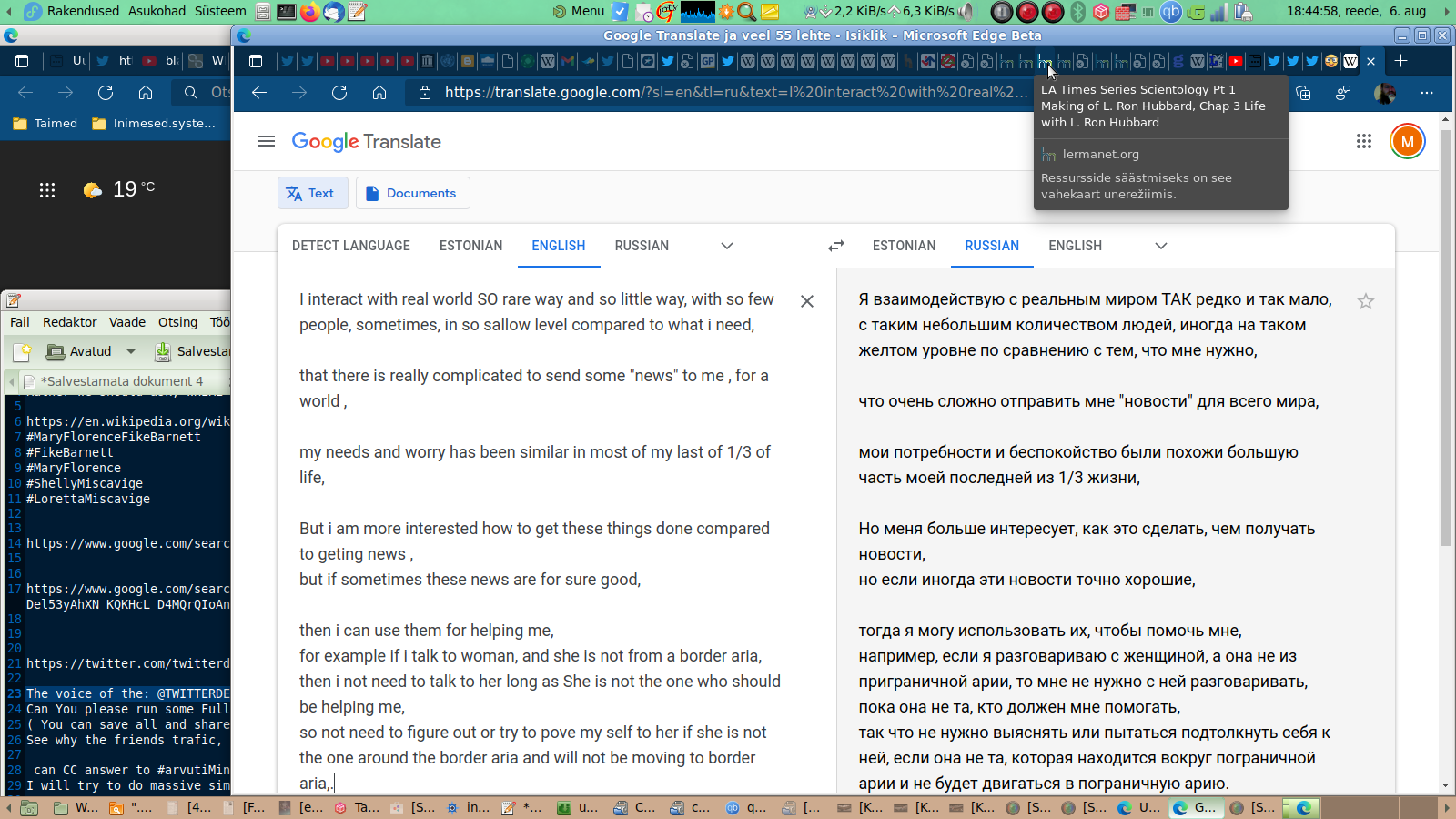Expand more source languages dropdown
This screenshot has width=1456, height=819.
point(726,246)
